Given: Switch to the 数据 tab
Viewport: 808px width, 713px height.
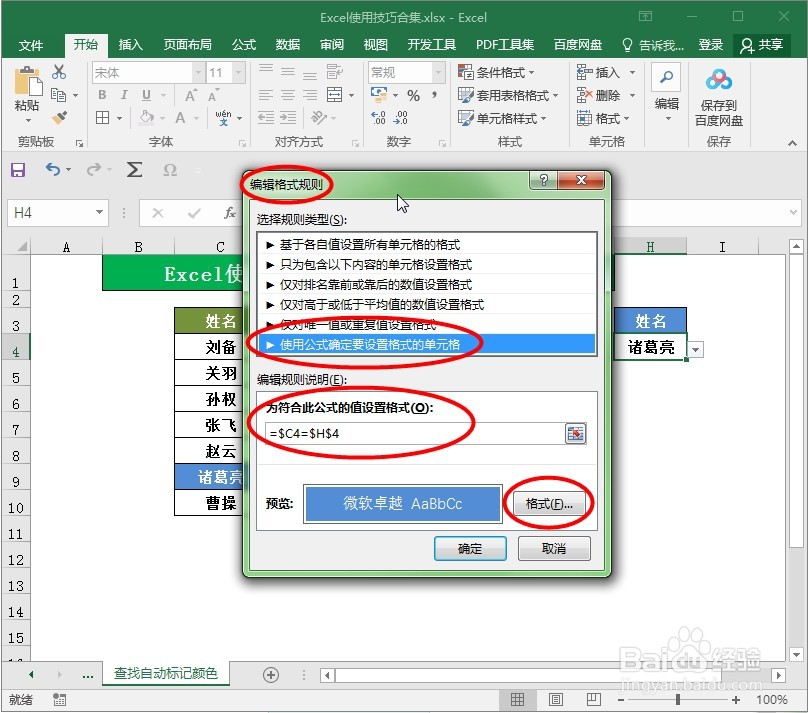Looking at the screenshot, I should (x=288, y=45).
